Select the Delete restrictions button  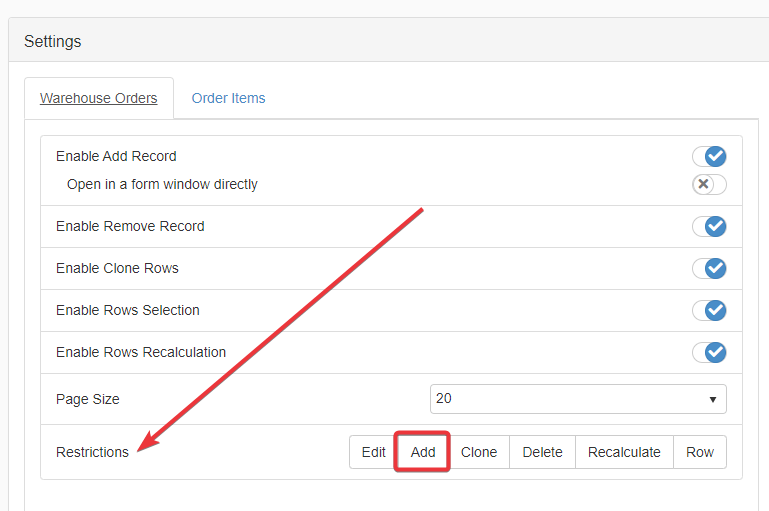pyautogui.click(x=542, y=452)
